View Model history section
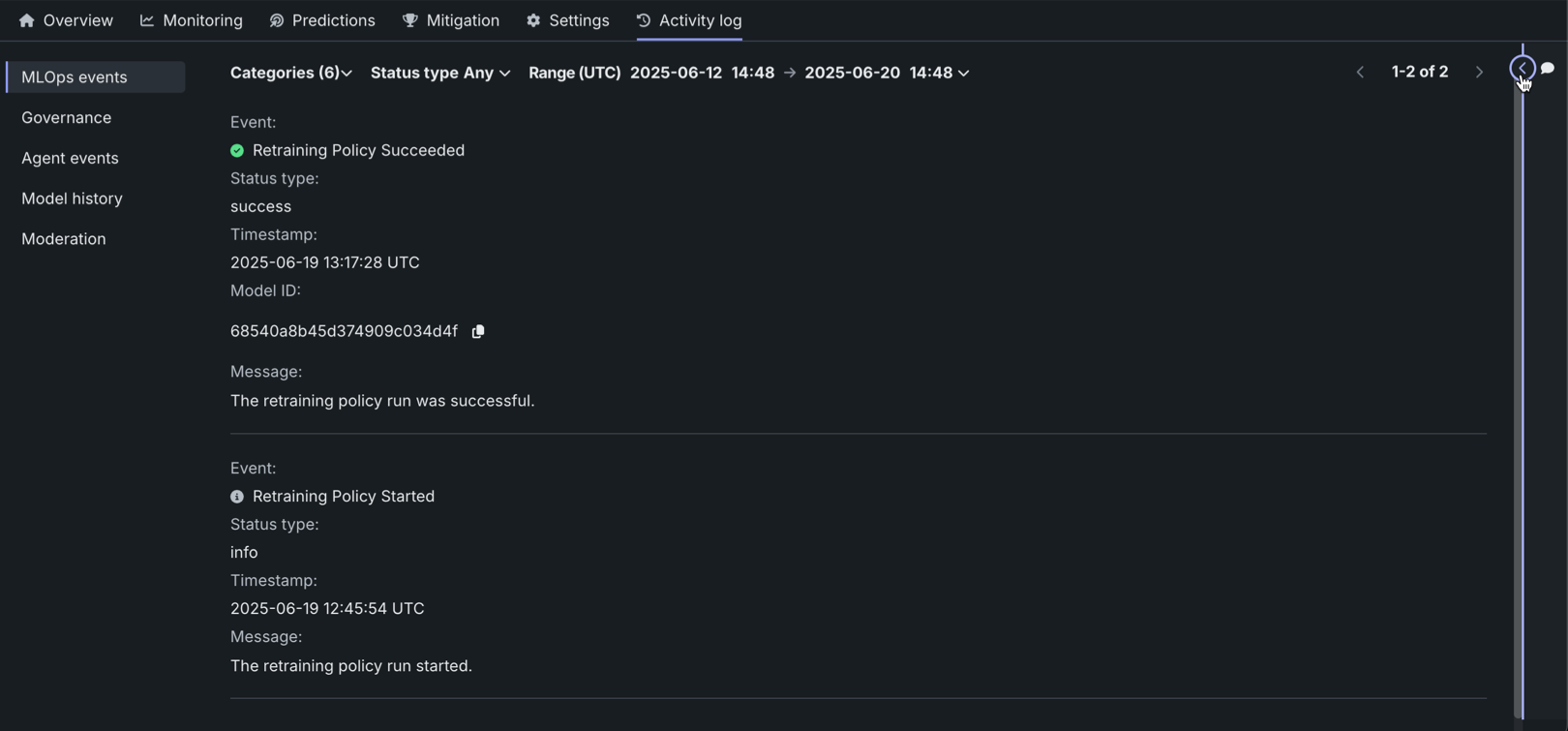 [x=72, y=198]
